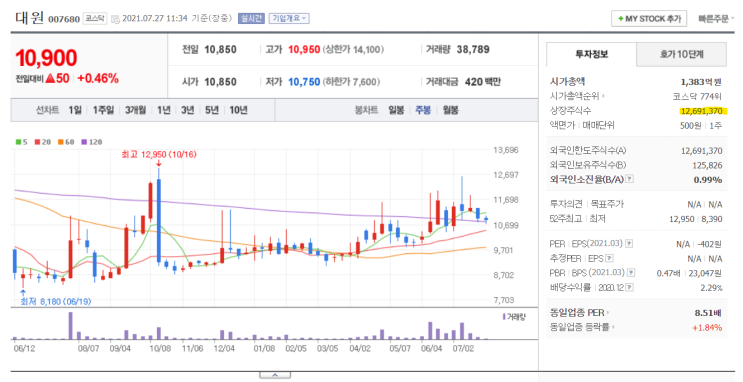Click the PBR BPS help icon
Viewport: 743px width, 382px height.
[631, 273]
